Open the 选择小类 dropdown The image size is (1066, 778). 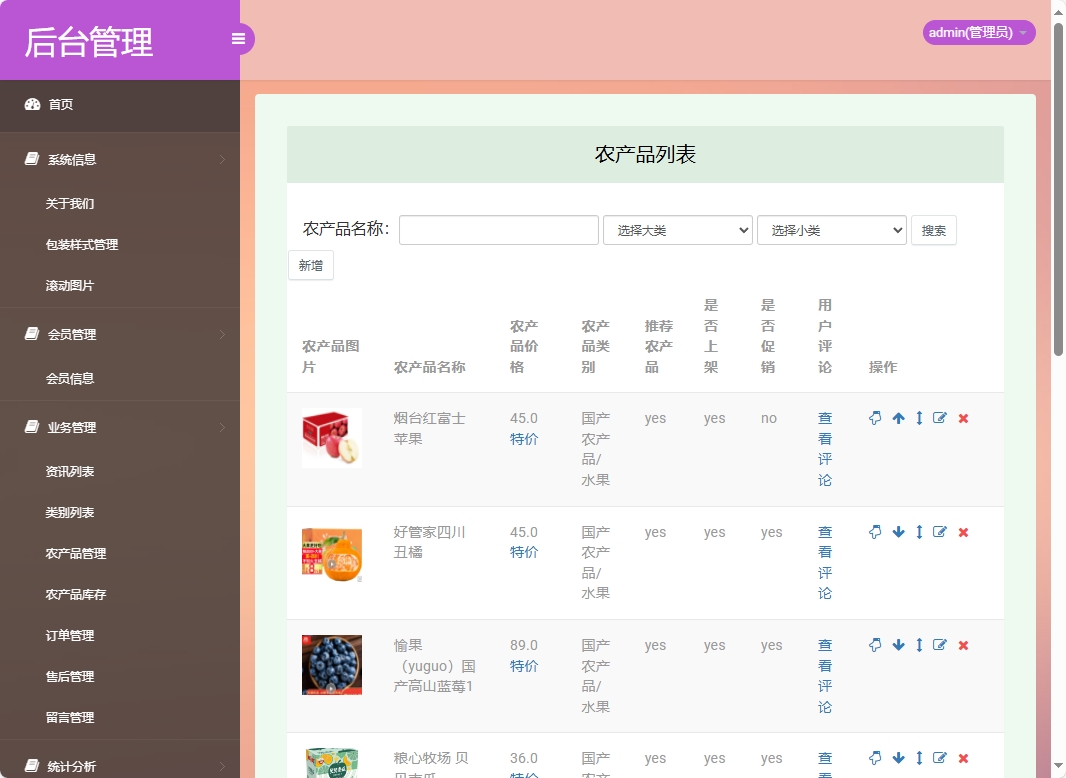click(831, 230)
